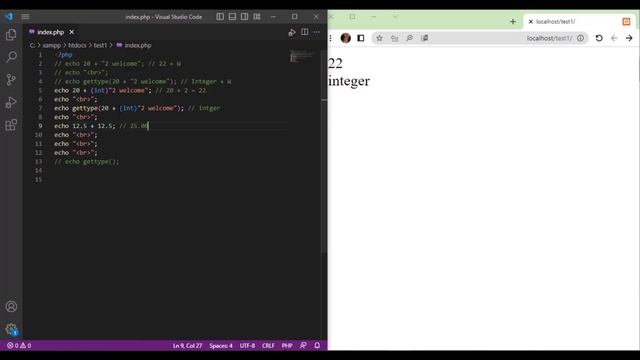Click the feedback icon in status bar

[x=303, y=346]
